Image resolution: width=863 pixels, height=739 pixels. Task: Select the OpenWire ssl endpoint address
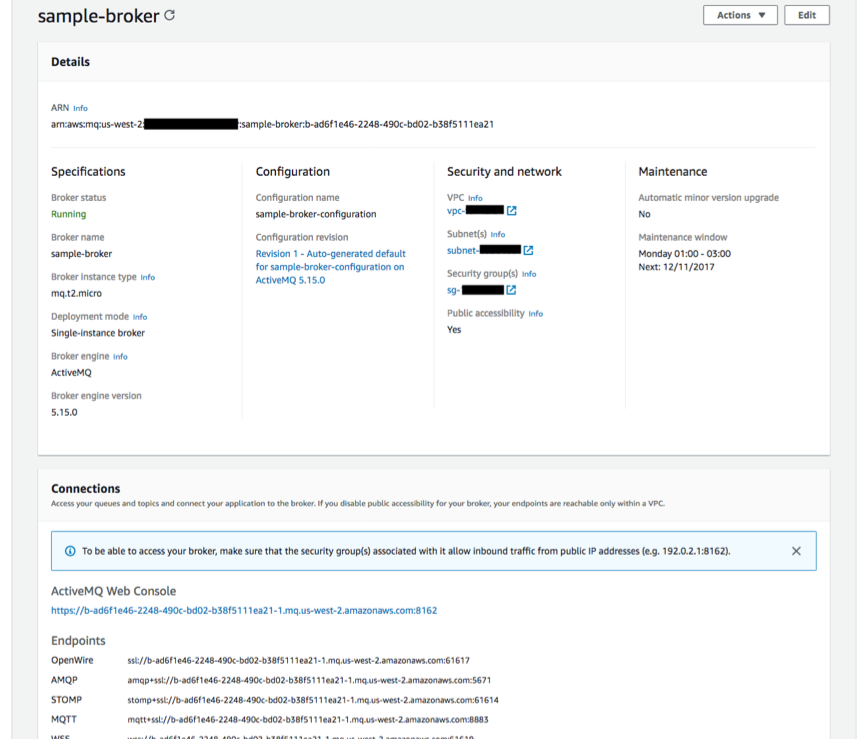(x=298, y=660)
